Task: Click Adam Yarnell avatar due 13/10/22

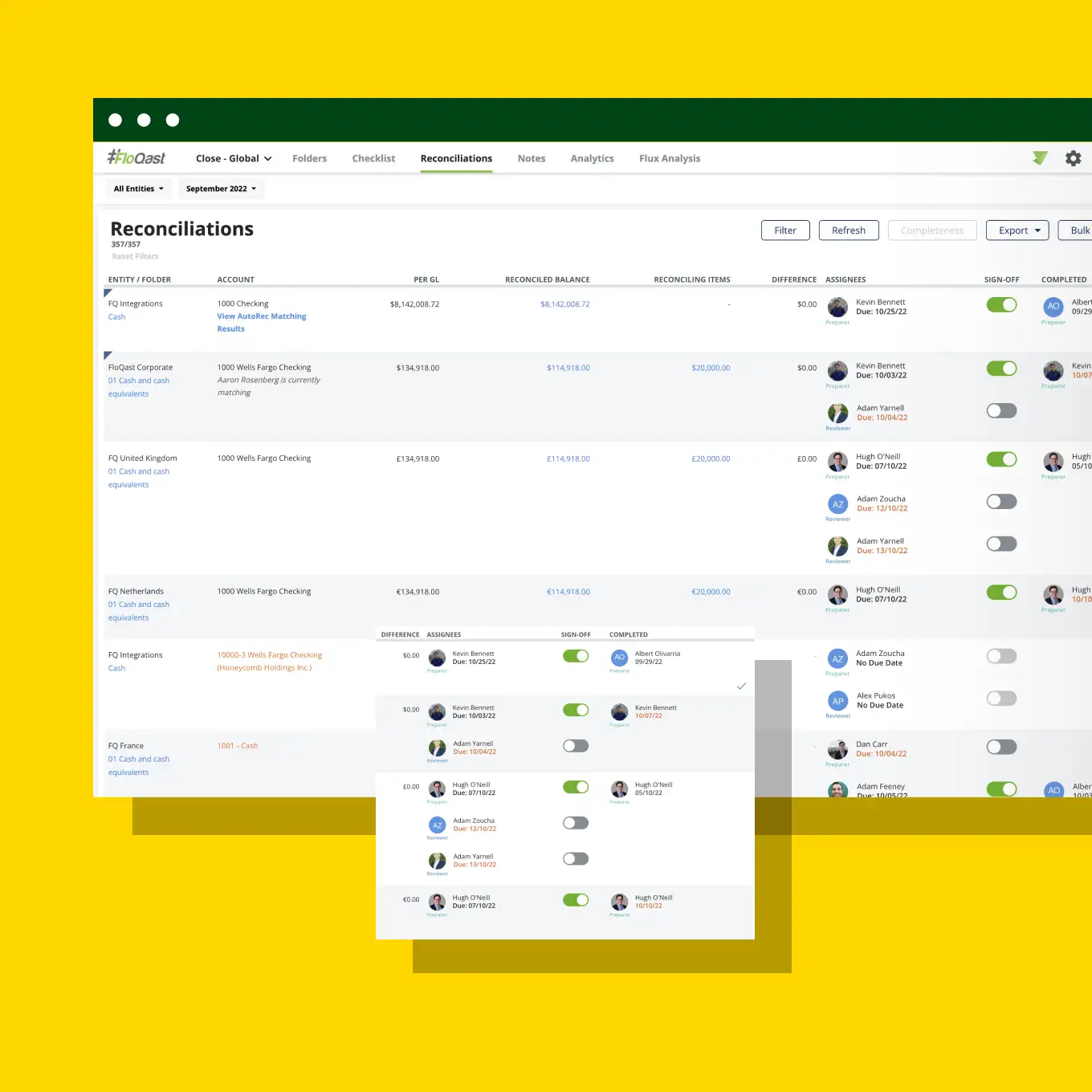Action: tap(837, 546)
